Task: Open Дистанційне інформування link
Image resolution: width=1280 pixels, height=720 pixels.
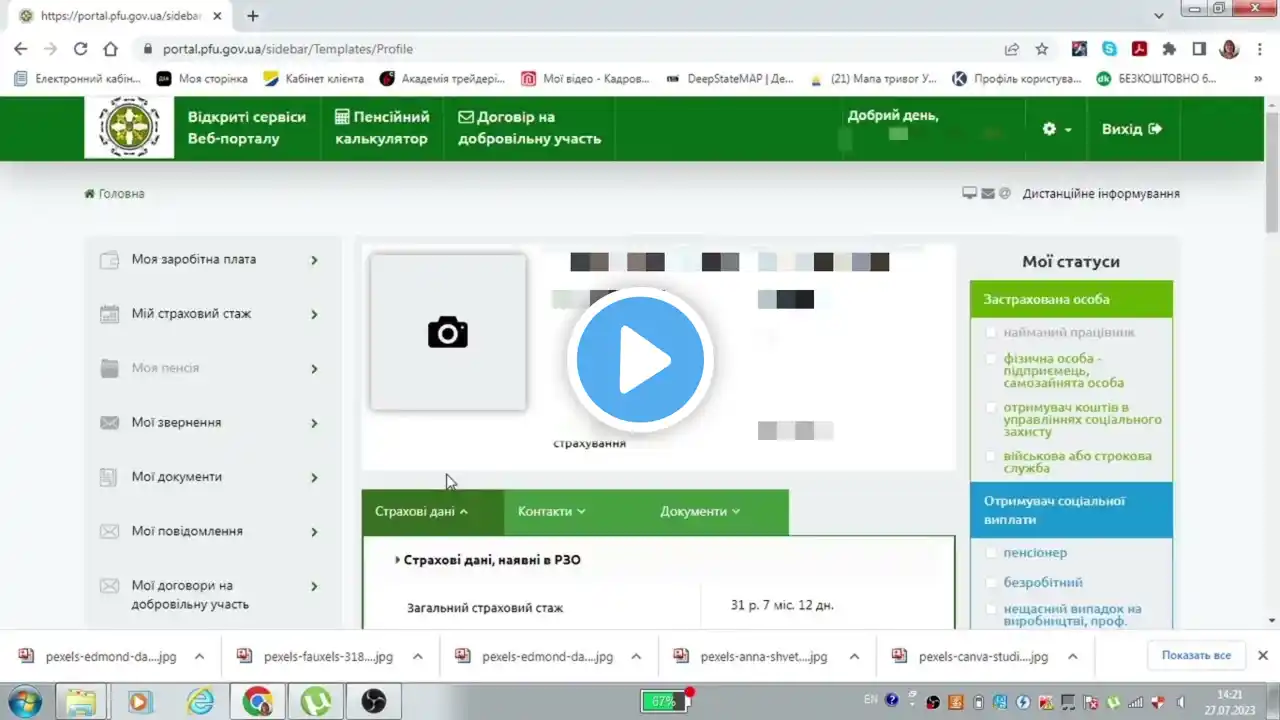Action: pyautogui.click(x=1101, y=194)
